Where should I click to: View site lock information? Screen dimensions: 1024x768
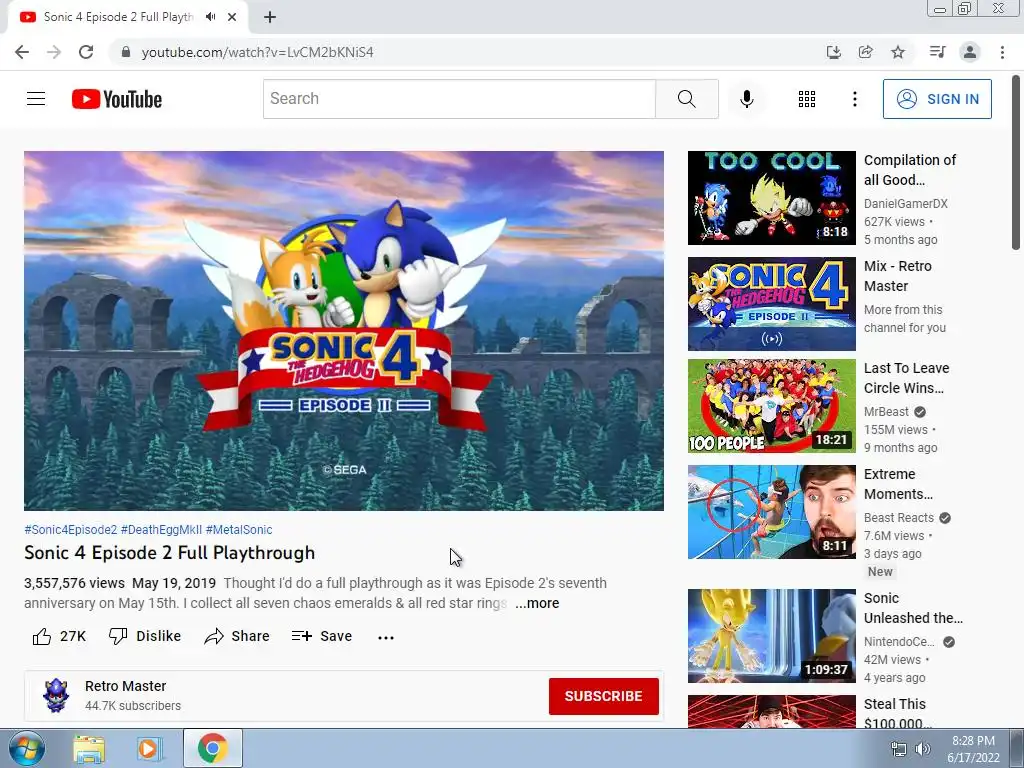(x=126, y=52)
